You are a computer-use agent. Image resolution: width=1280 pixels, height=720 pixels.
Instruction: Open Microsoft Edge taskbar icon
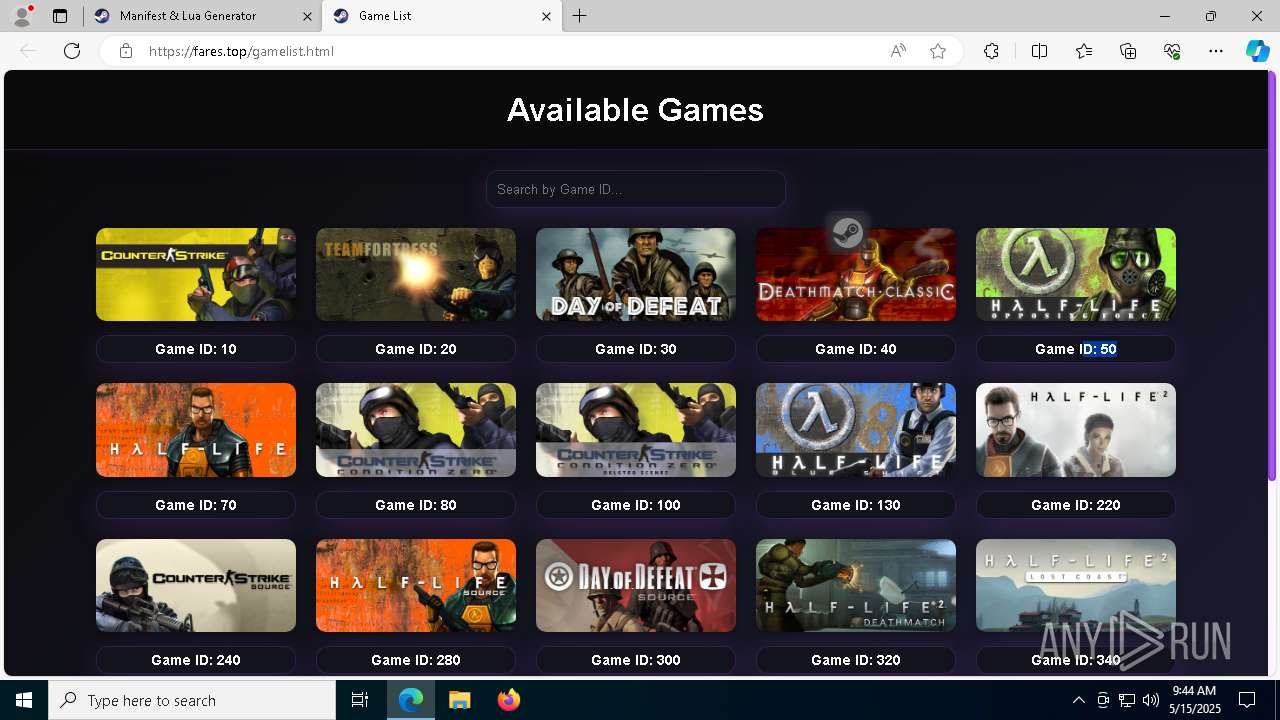(x=411, y=700)
